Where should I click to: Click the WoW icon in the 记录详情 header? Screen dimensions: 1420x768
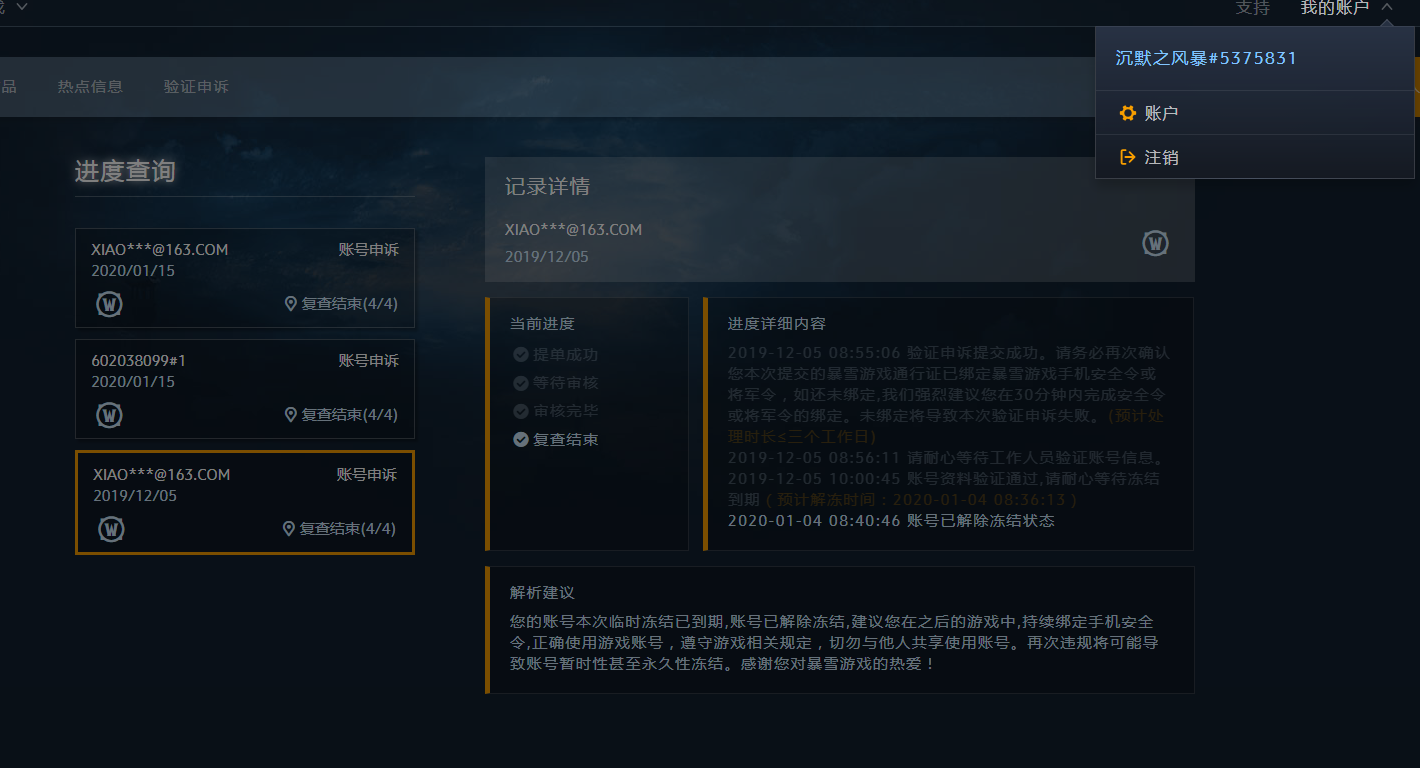[1155, 243]
